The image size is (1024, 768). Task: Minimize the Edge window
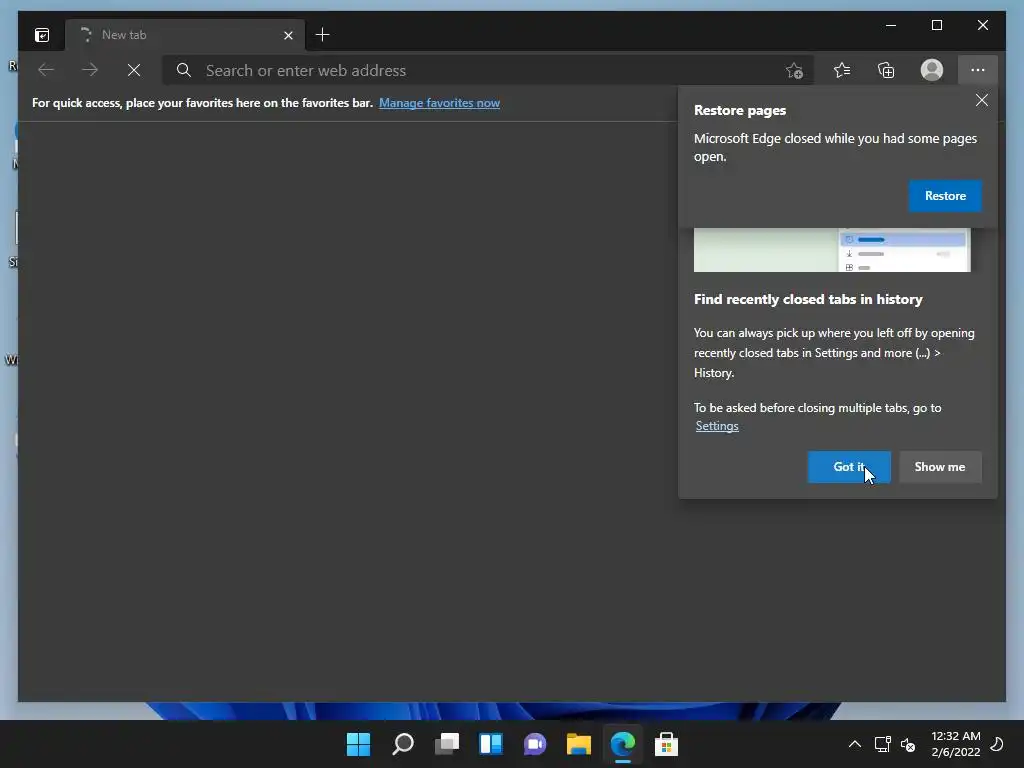[x=891, y=25]
